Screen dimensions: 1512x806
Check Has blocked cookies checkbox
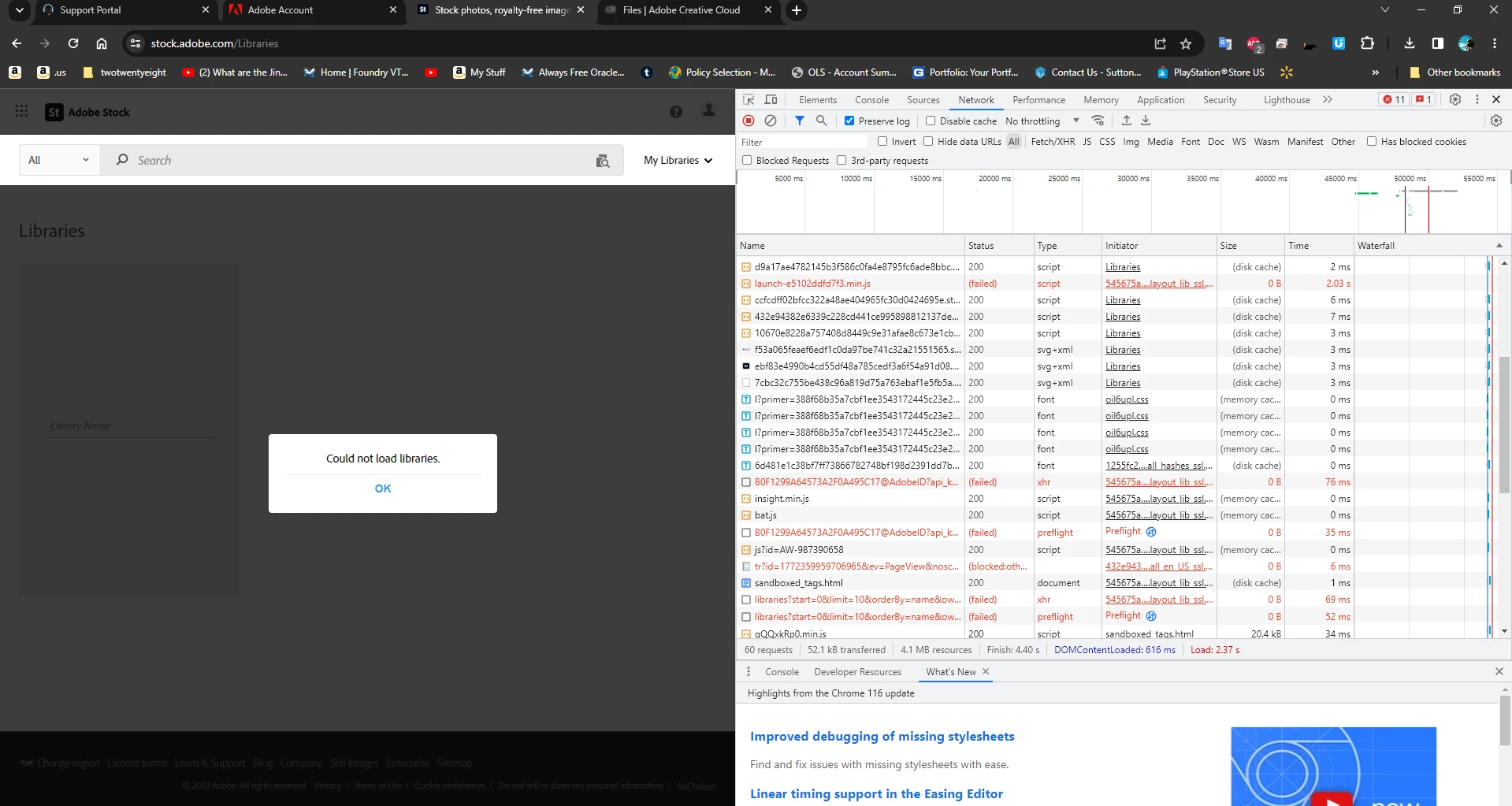click(x=1372, y=141)
